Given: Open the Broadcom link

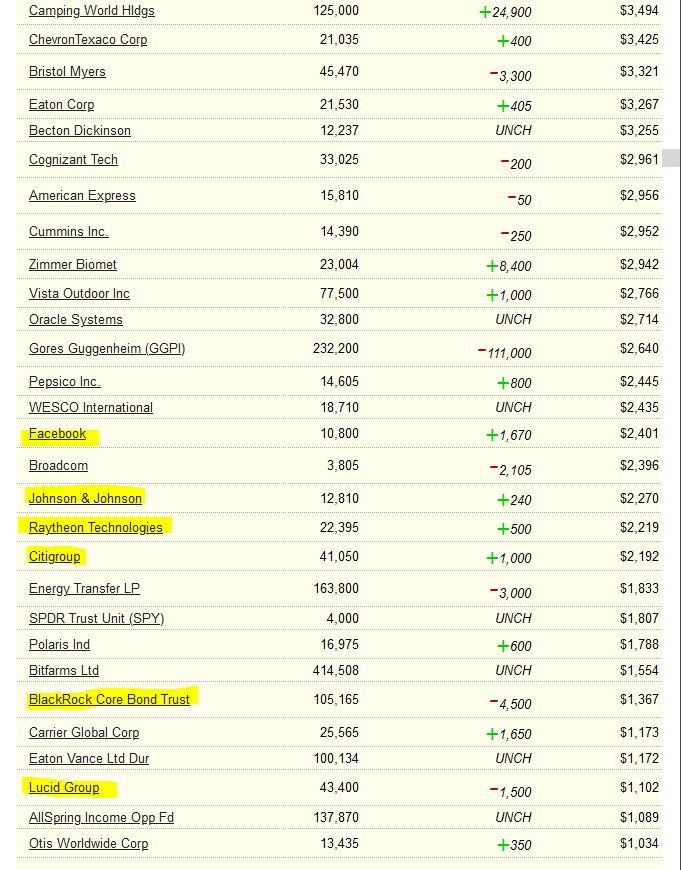Looking at the screenshot, I should click(58, 466).
